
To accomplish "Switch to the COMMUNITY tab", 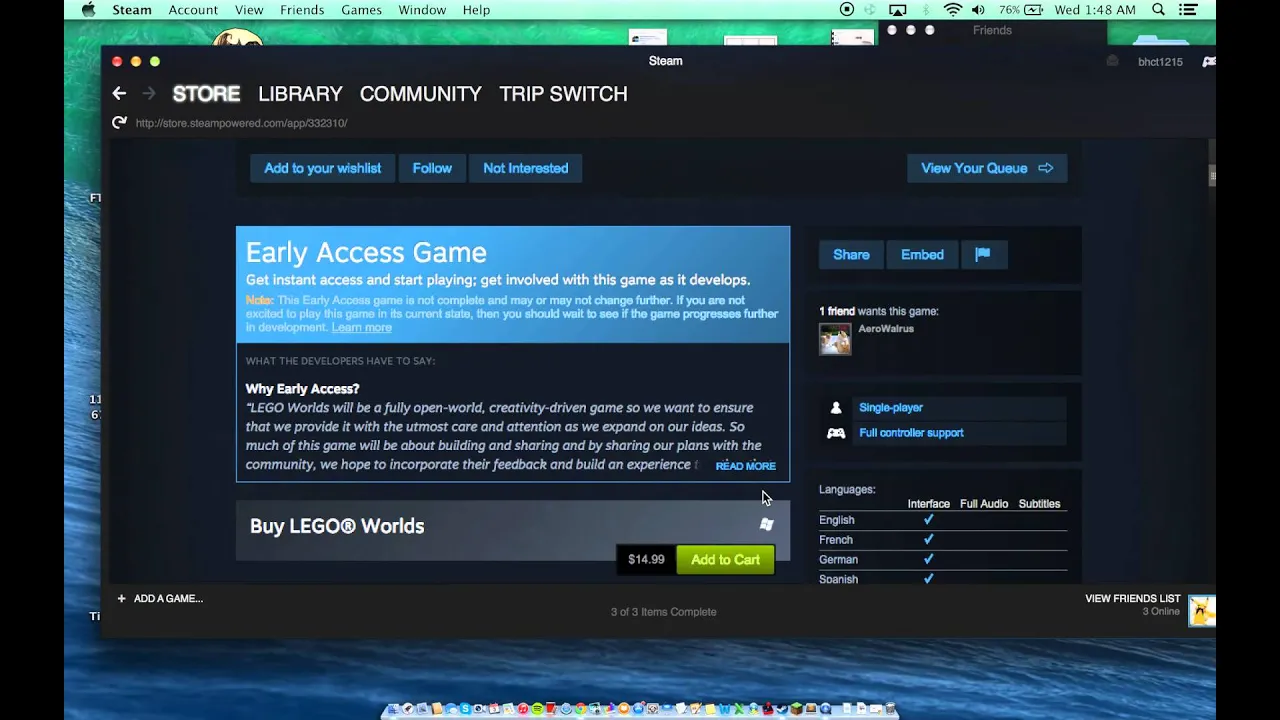I will coord(420,94).
